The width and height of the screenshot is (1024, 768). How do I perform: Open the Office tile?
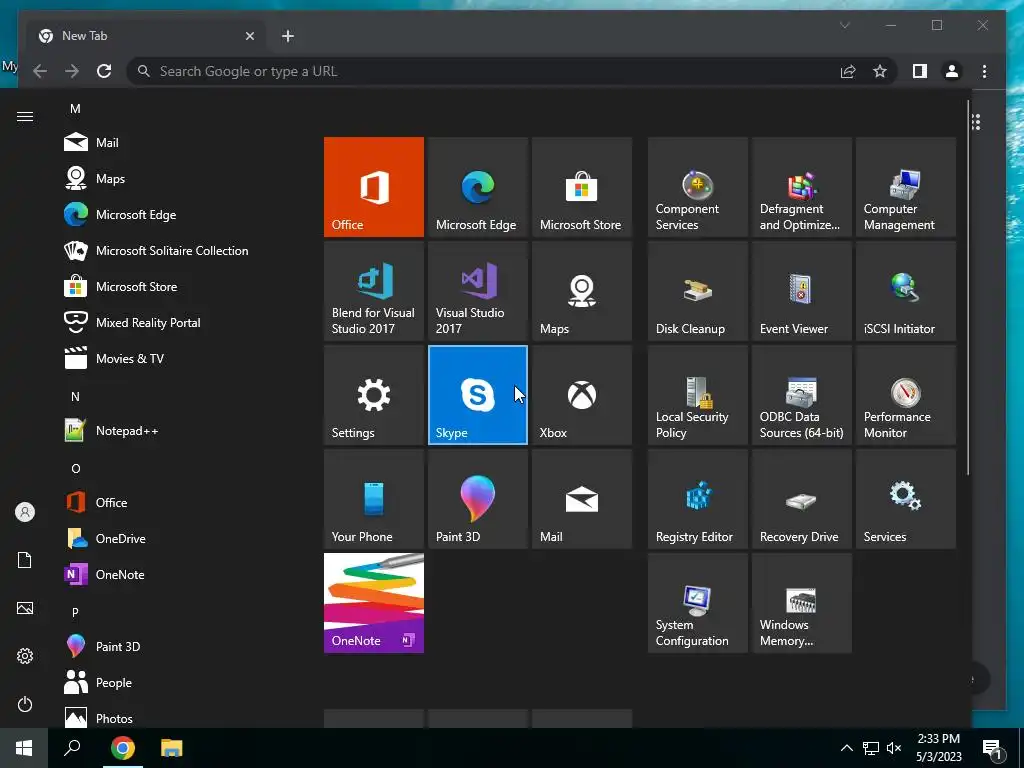(374, 187)
